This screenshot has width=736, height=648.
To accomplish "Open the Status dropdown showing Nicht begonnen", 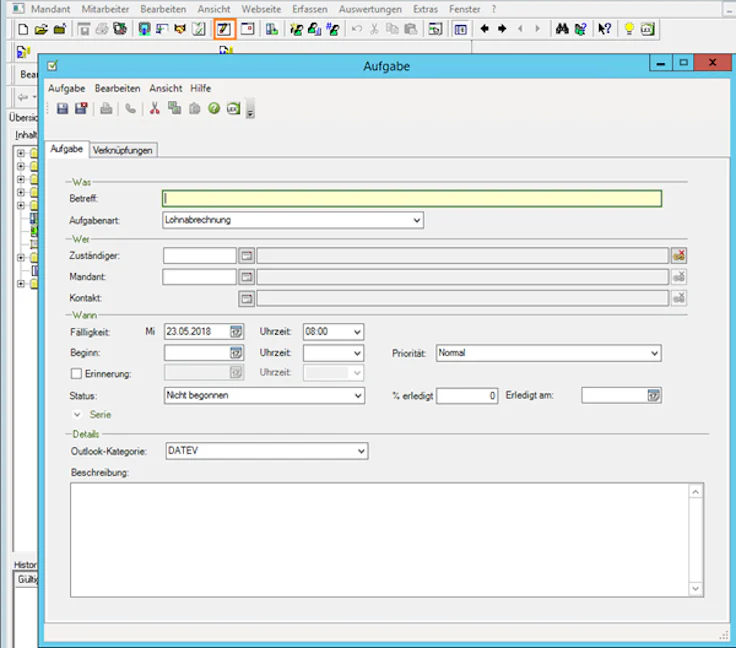I will coord(358,396).
